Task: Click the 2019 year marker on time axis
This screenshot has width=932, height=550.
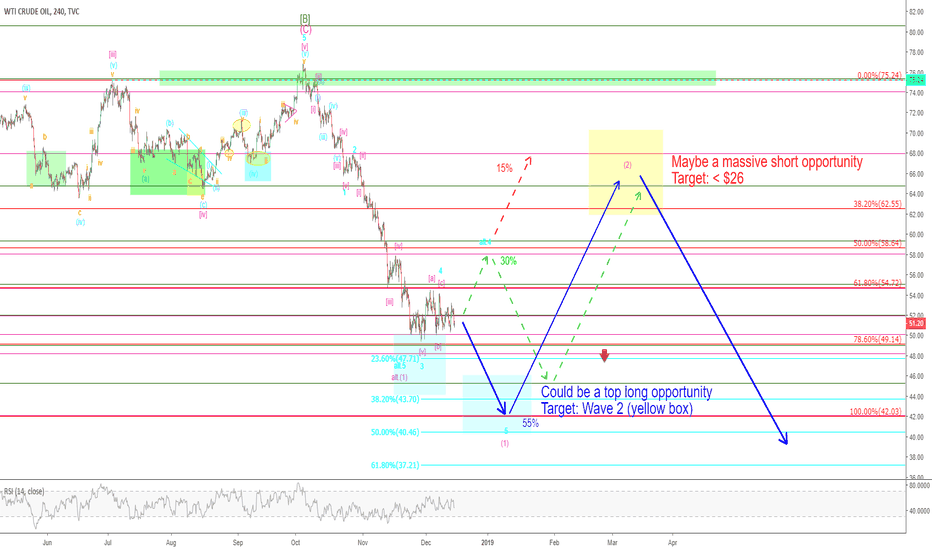Action: (487, 542)
